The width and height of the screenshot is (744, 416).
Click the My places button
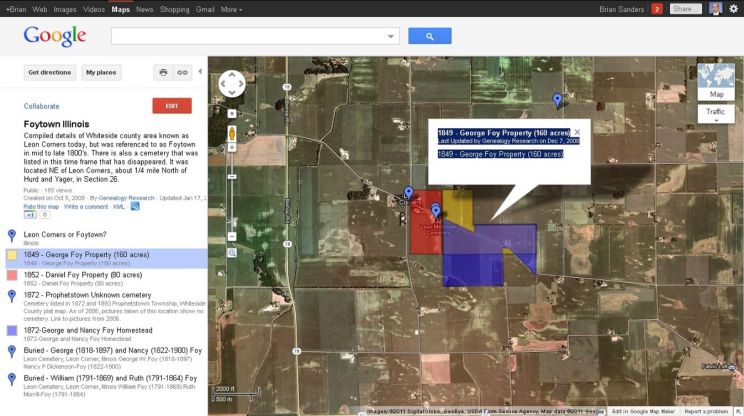coord(101,73)
